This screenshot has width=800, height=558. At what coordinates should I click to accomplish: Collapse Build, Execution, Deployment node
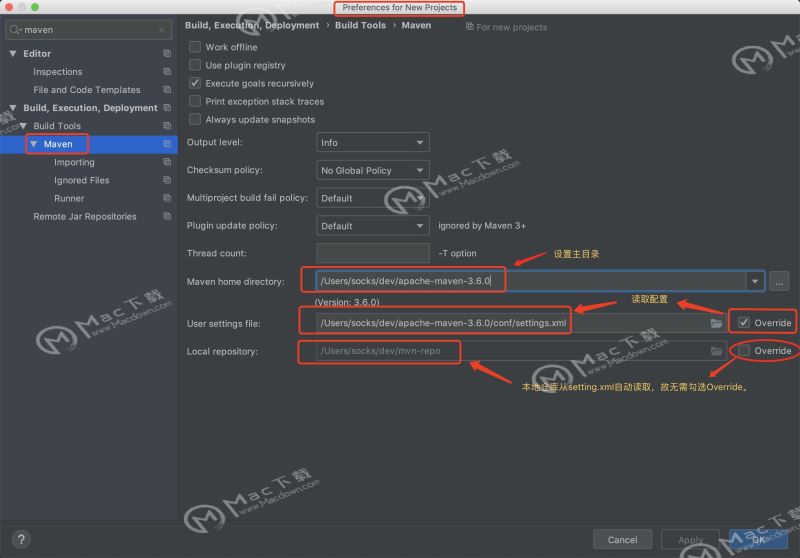point(13,108)
